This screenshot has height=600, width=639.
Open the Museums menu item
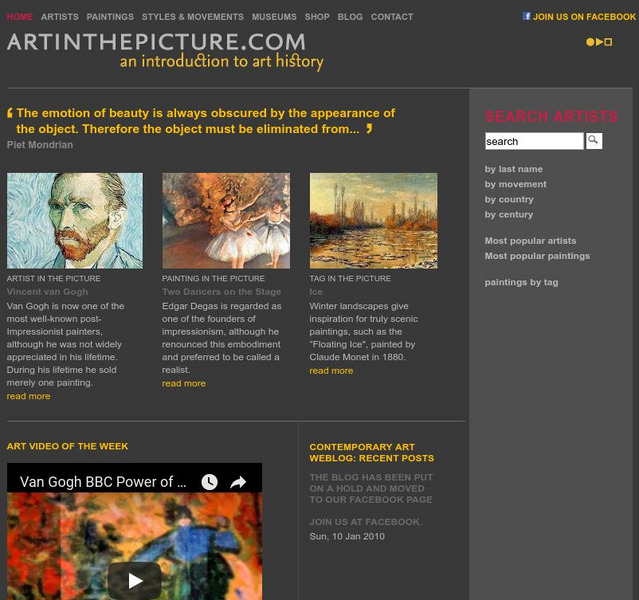274,17
